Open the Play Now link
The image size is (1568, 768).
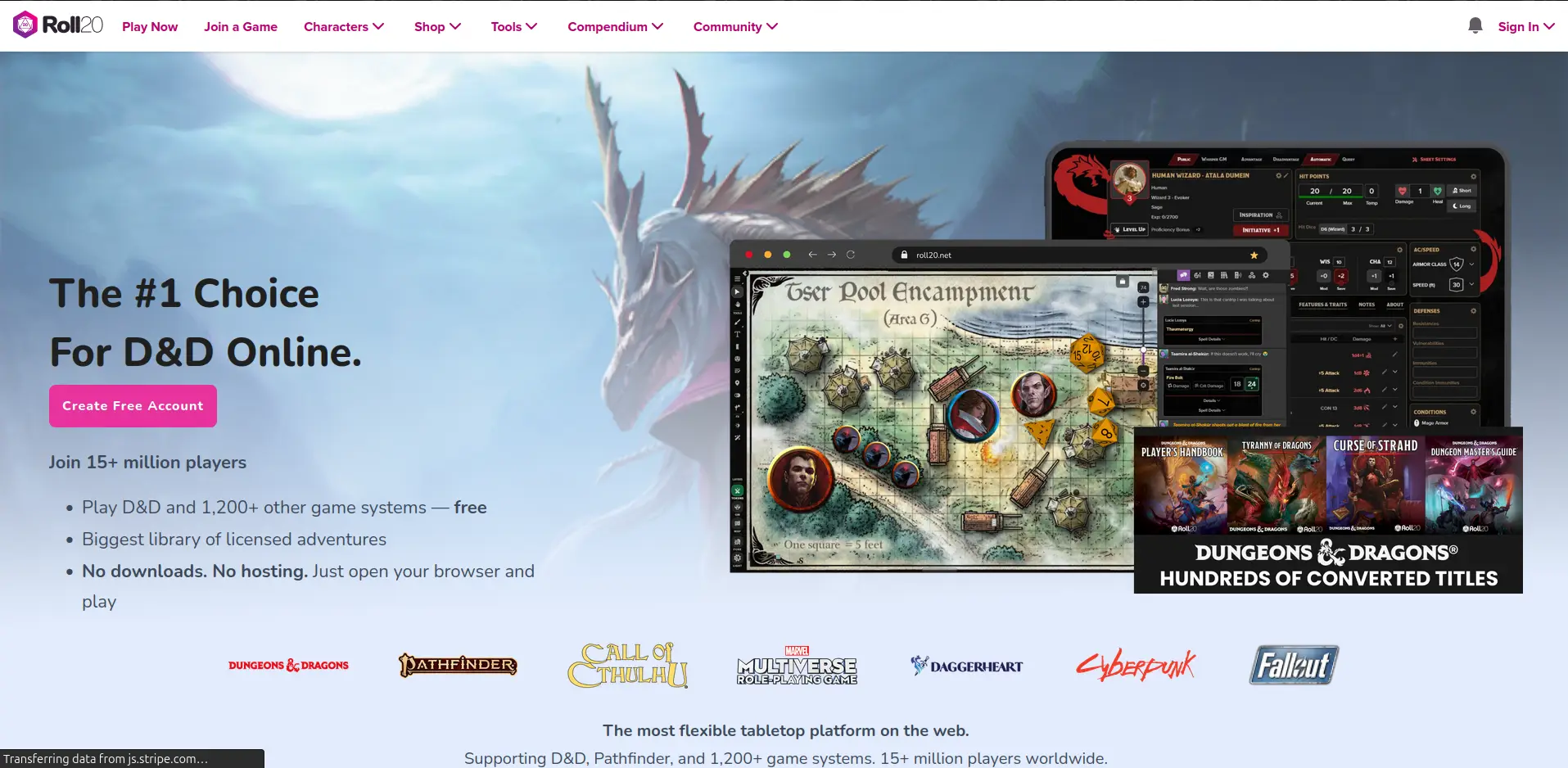click(150, 26)
